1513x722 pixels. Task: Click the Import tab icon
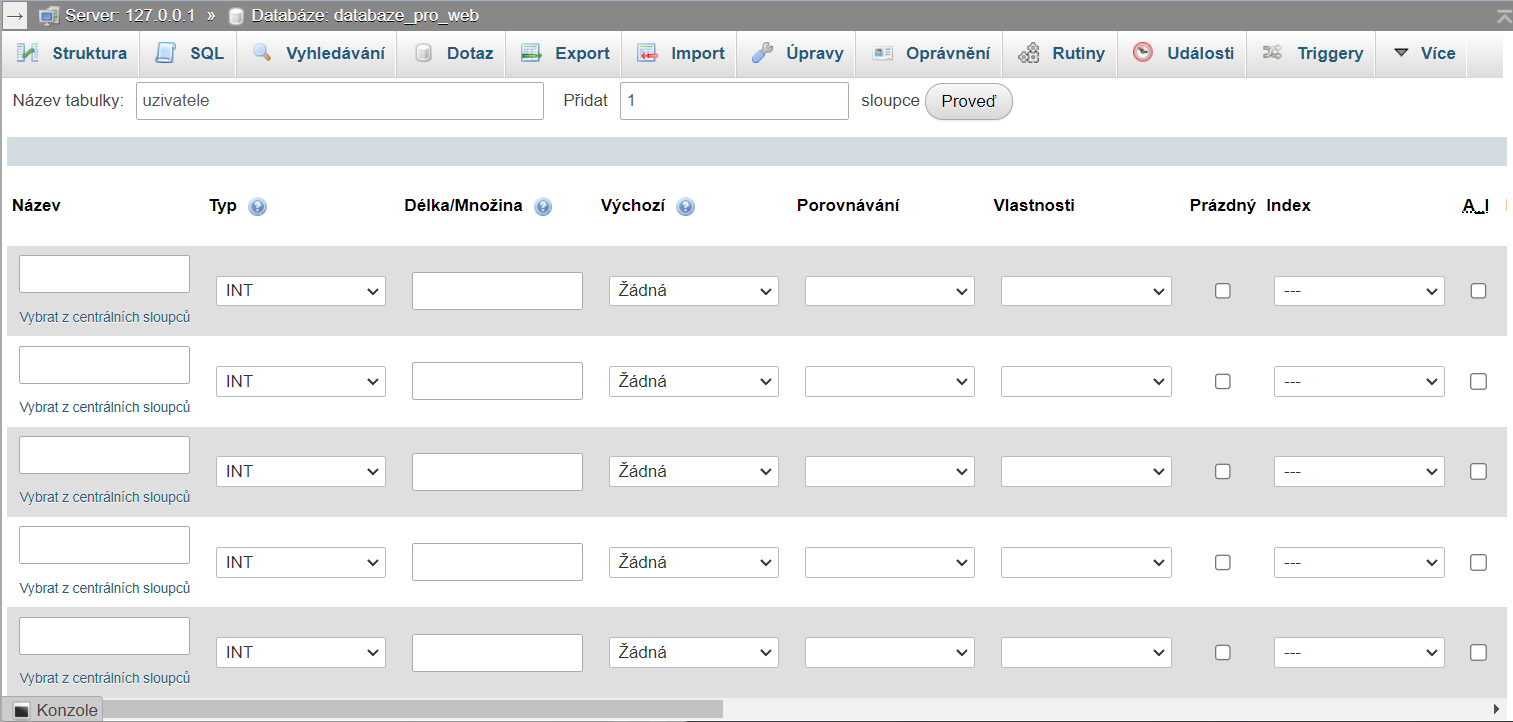(647, 53)
